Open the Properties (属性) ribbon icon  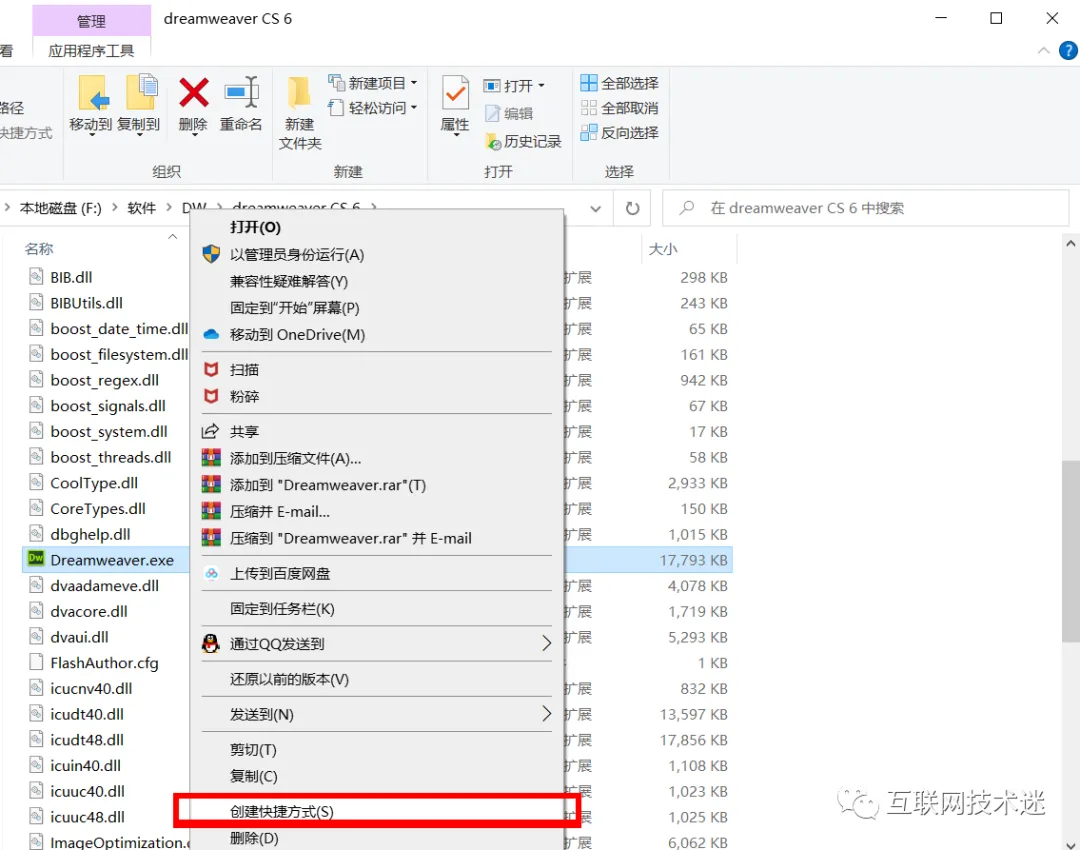(455, 105)
